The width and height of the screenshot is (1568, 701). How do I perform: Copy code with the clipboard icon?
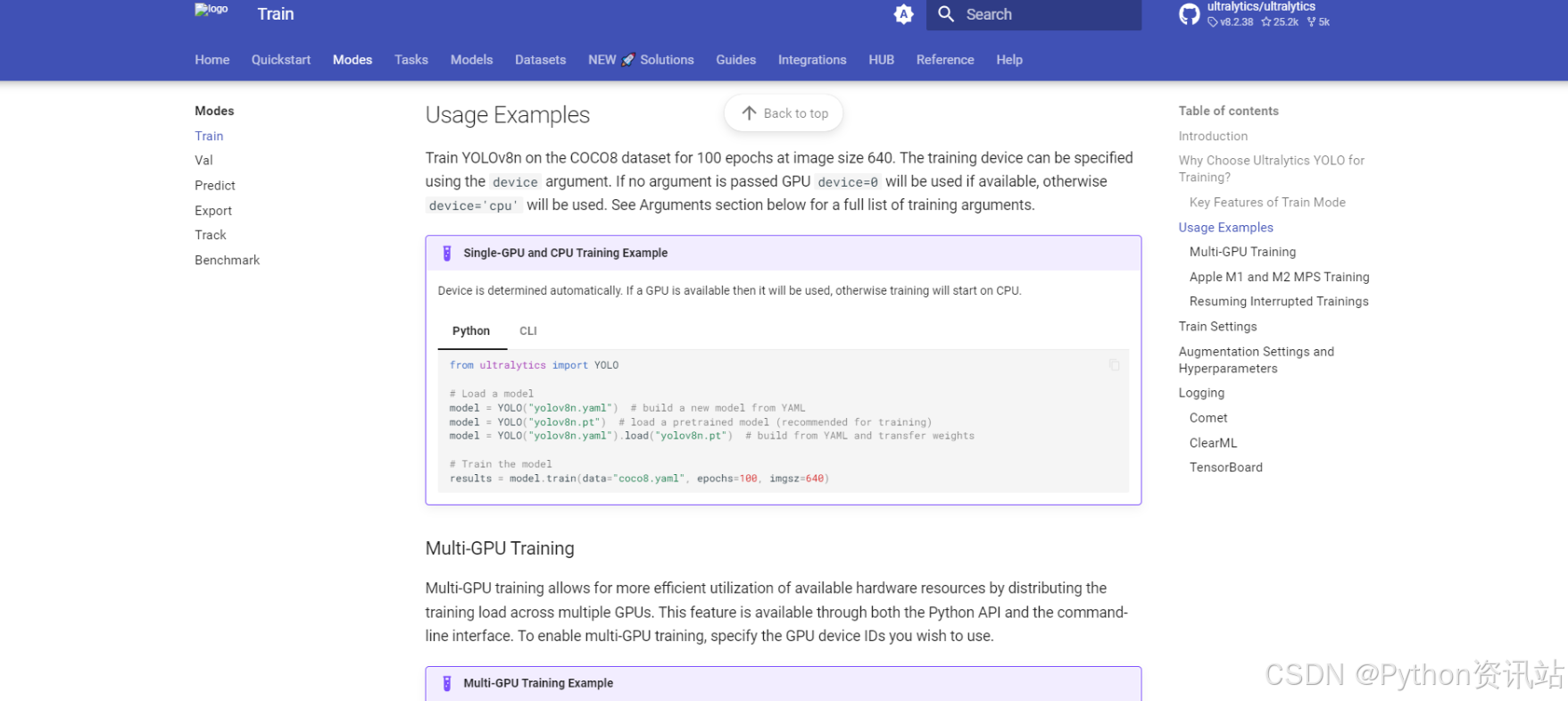point(1114,364)
